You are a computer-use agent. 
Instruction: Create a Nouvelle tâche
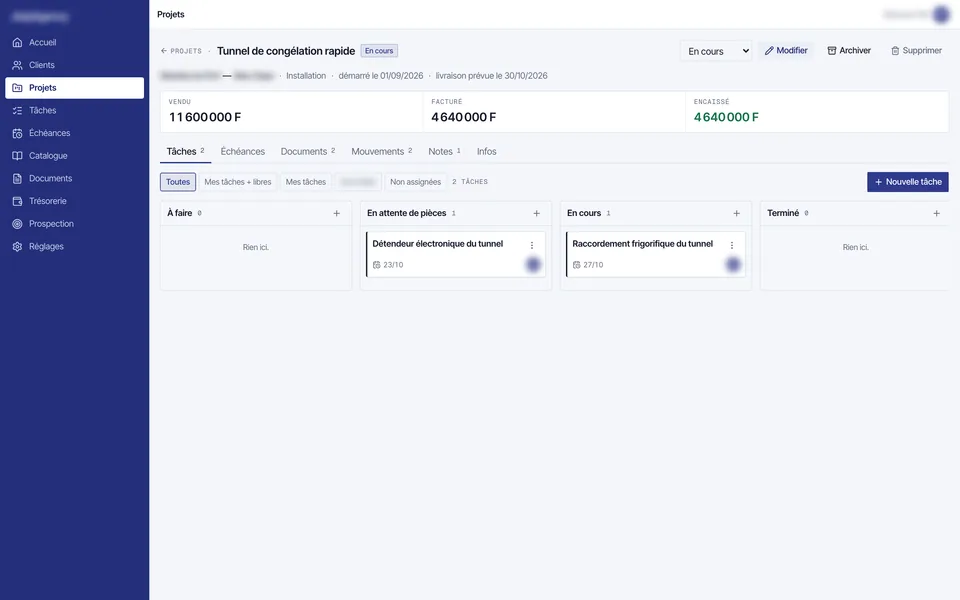pyautogui.click(x=907, y=182)
